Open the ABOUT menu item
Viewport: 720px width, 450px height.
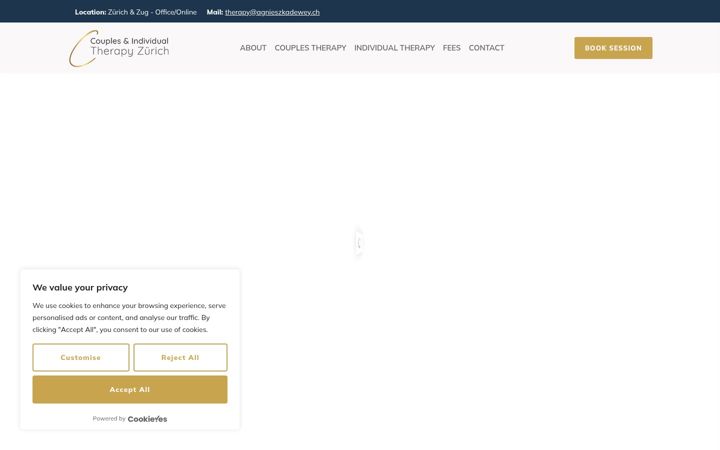point(253,48)
